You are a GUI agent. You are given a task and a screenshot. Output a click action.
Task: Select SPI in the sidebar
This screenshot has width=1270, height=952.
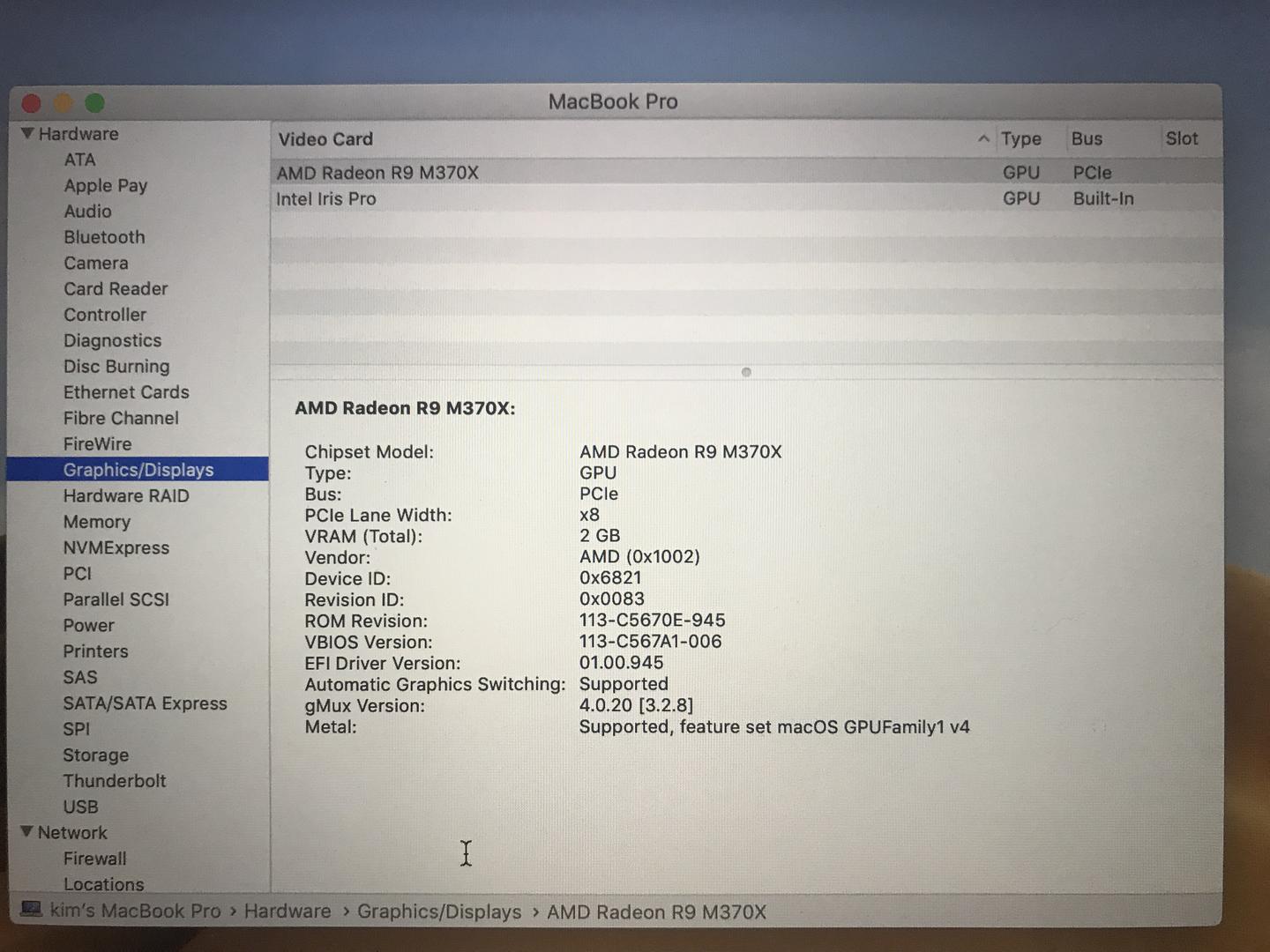[x=77, y=729]
